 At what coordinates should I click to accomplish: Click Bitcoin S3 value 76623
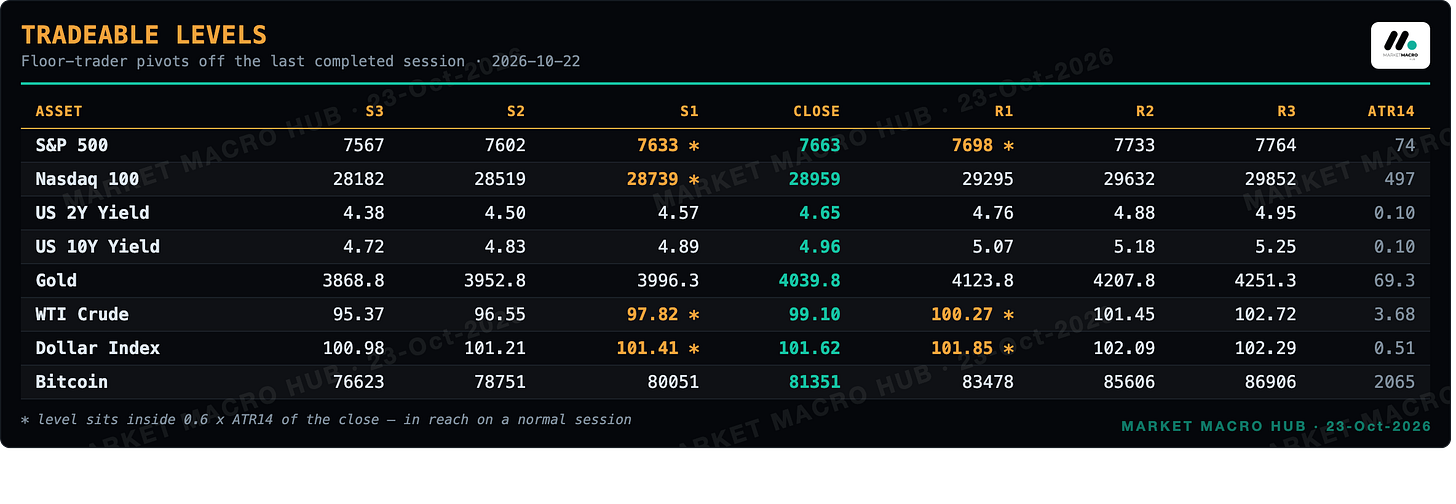click(x=358, y=382)
